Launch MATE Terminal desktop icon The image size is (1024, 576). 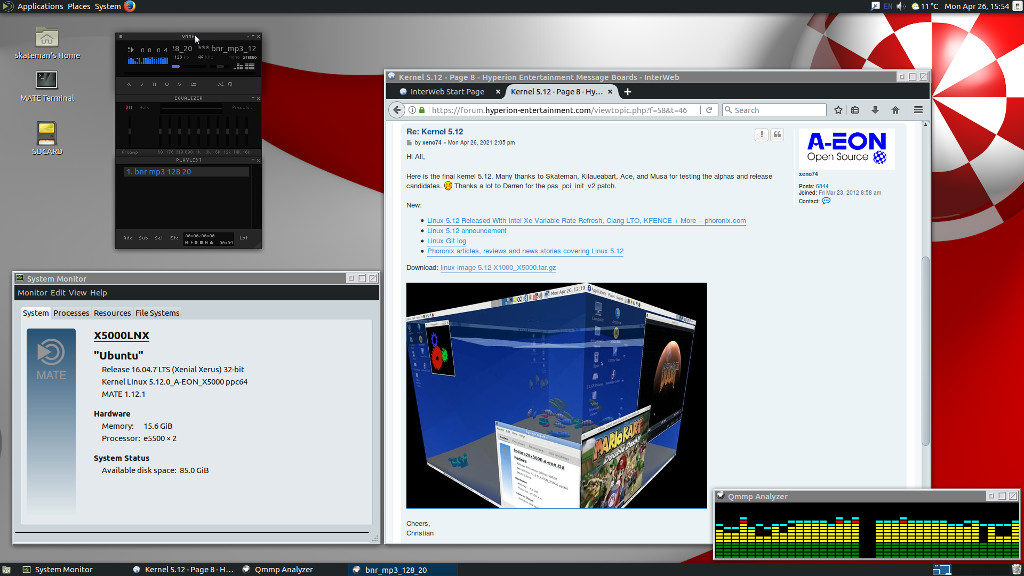46,80
